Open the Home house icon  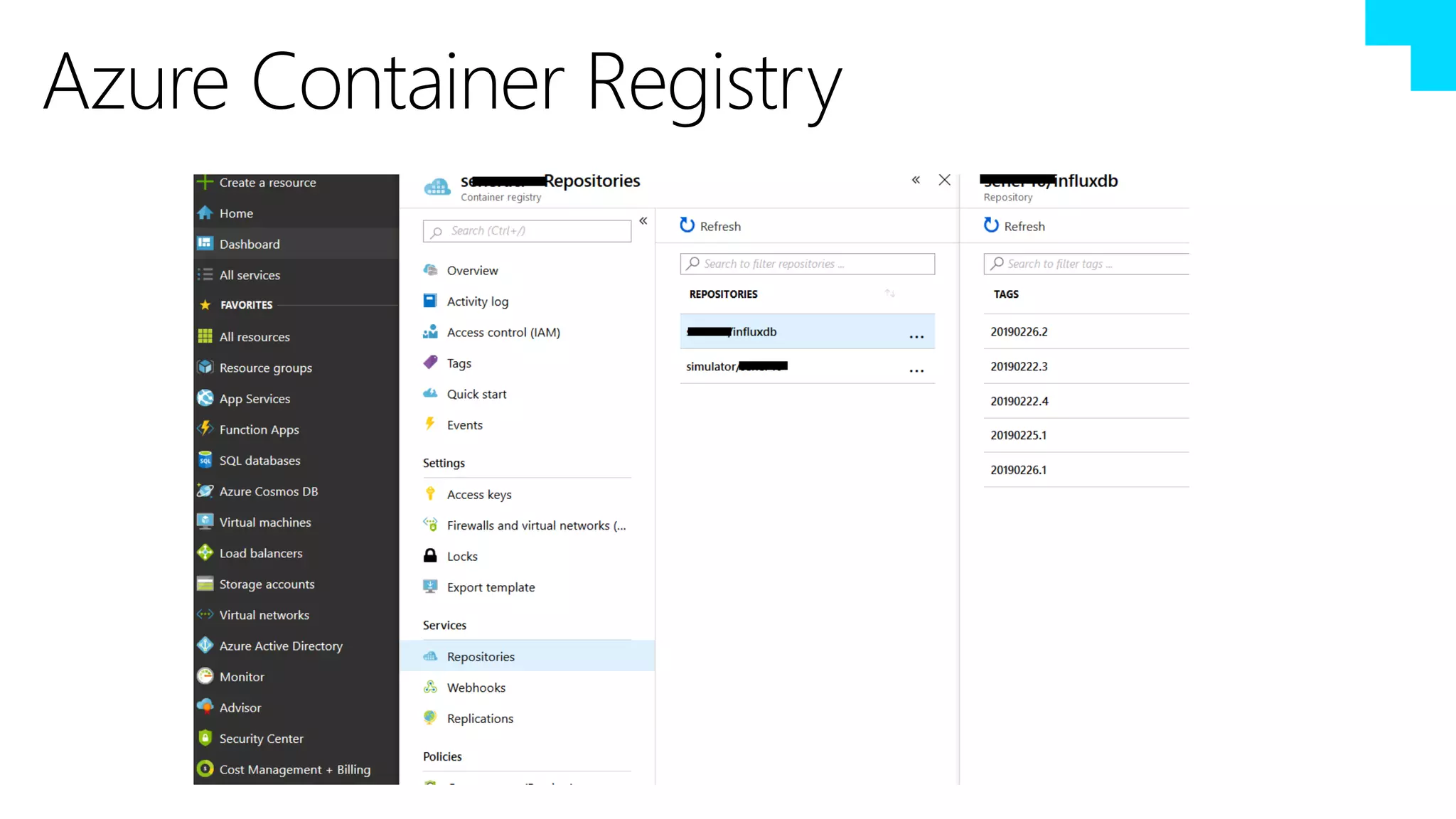[x=205, y=213]
